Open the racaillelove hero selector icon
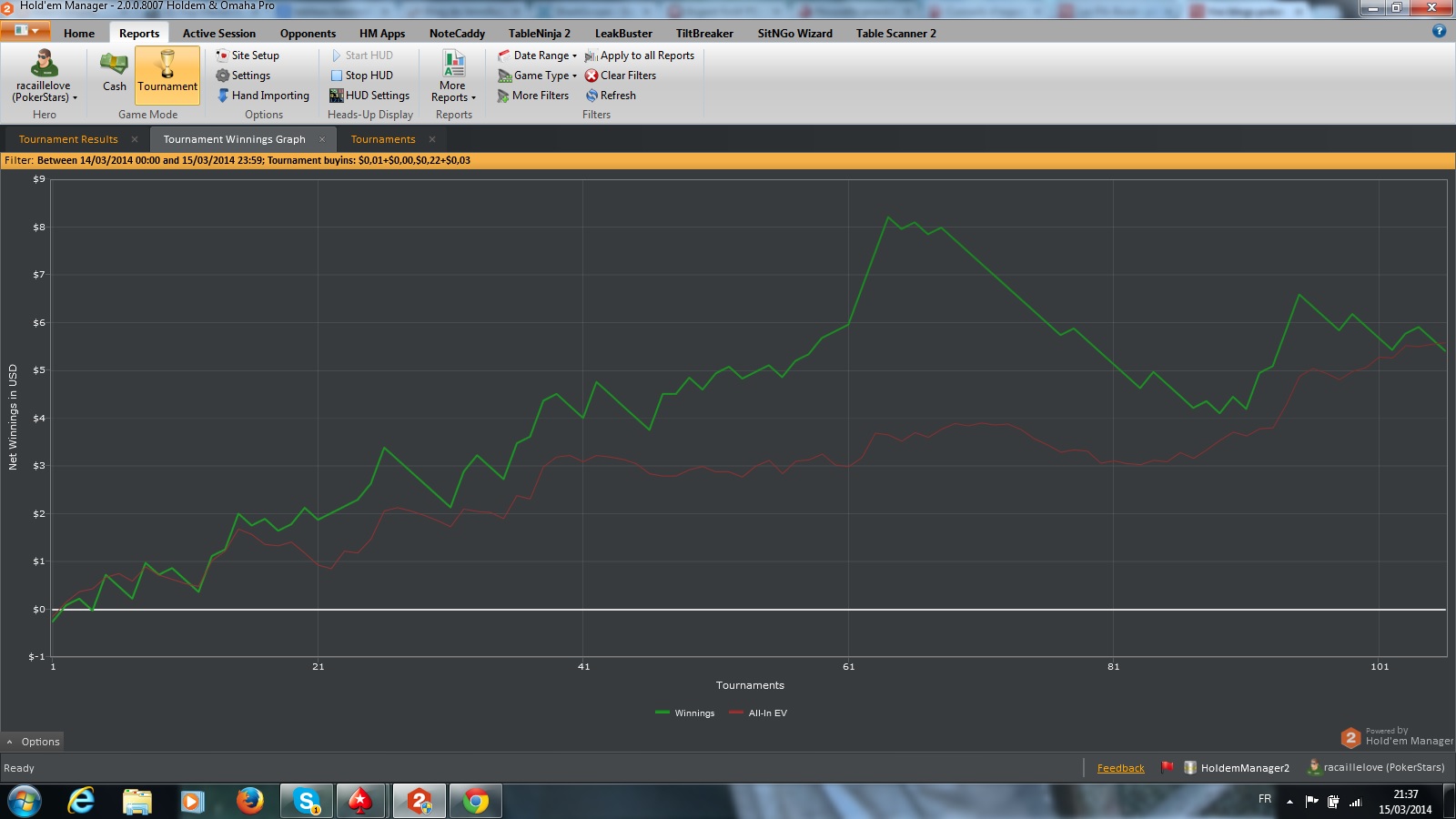The image size is (1456, 819). click(44, 63)
